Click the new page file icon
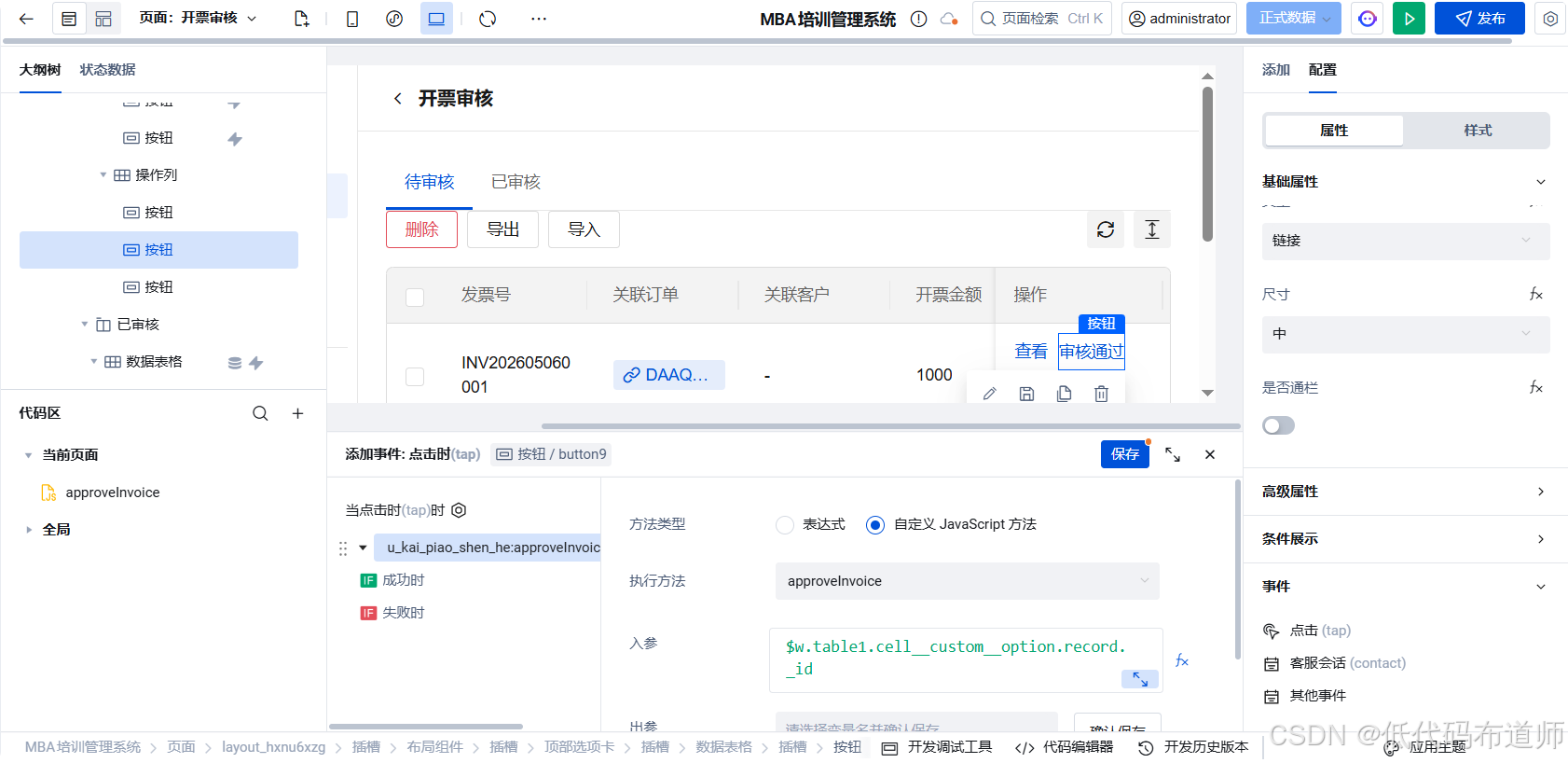The height and width of the screenshot is (763, 1568). point(301,19)
